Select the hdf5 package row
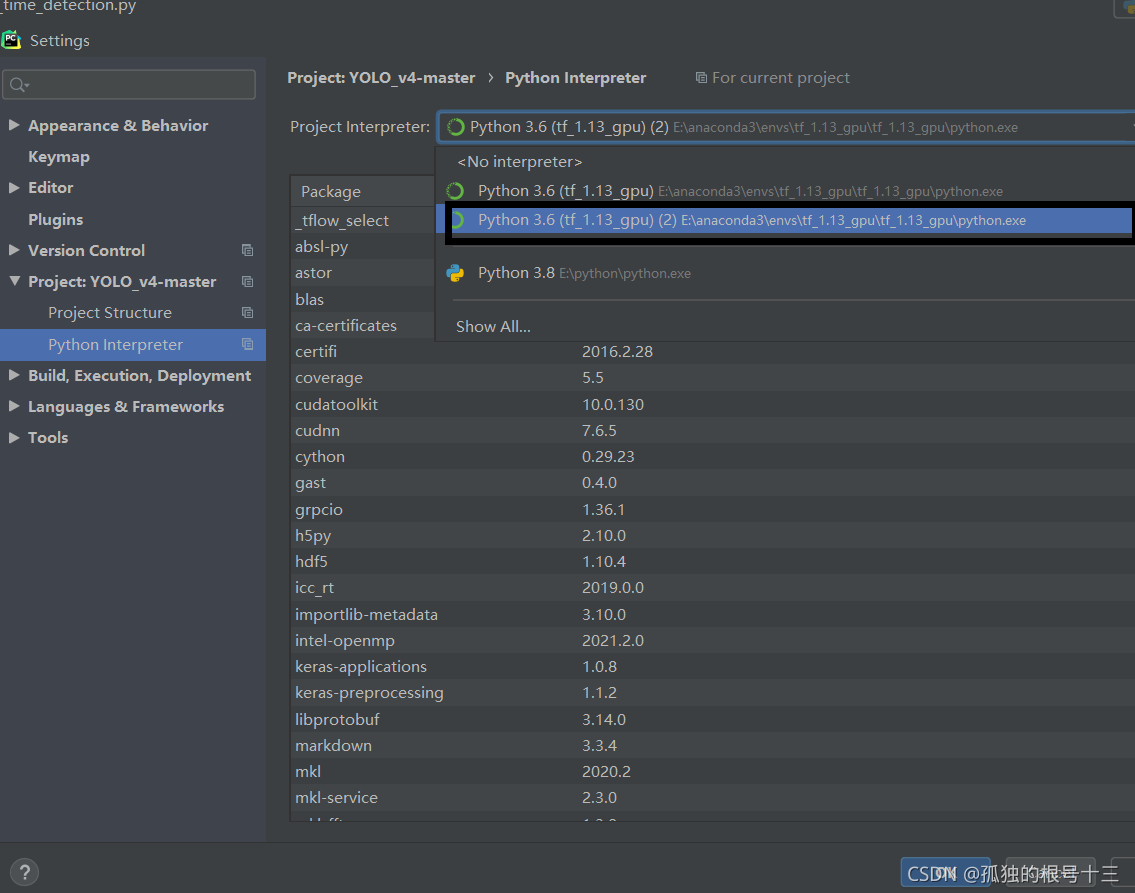Viewport: 1135px width, 893px height. [x=713, y=562]
